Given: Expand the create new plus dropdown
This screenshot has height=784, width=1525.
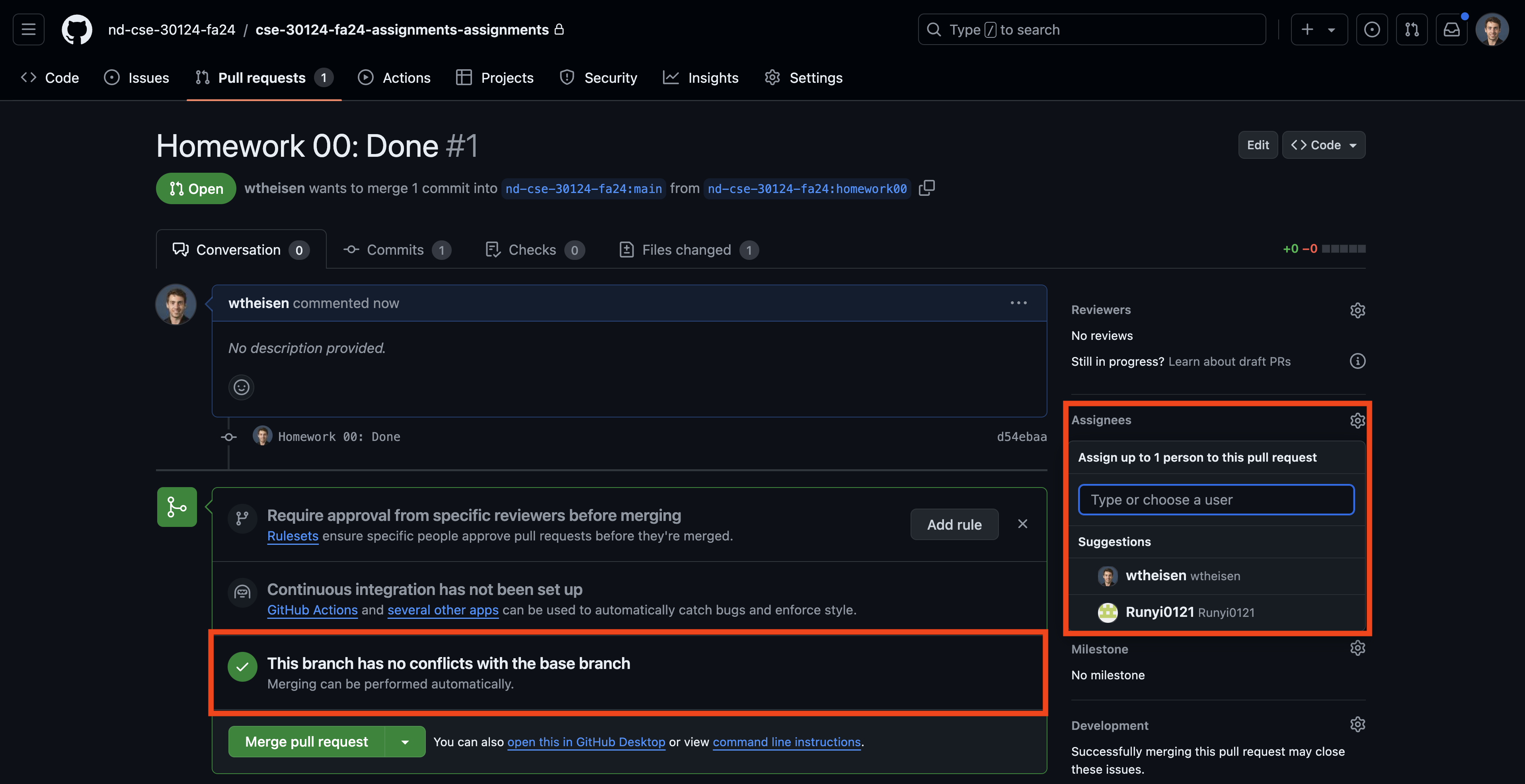Looking at the screenshot, I should pyautogui.click(x=1318, y=29).
